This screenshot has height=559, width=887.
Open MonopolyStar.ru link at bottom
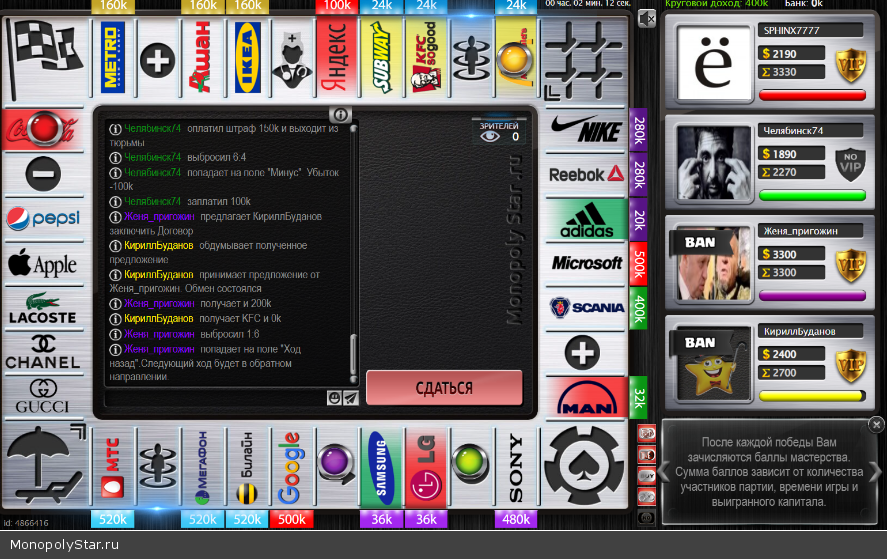click(64, 545)
